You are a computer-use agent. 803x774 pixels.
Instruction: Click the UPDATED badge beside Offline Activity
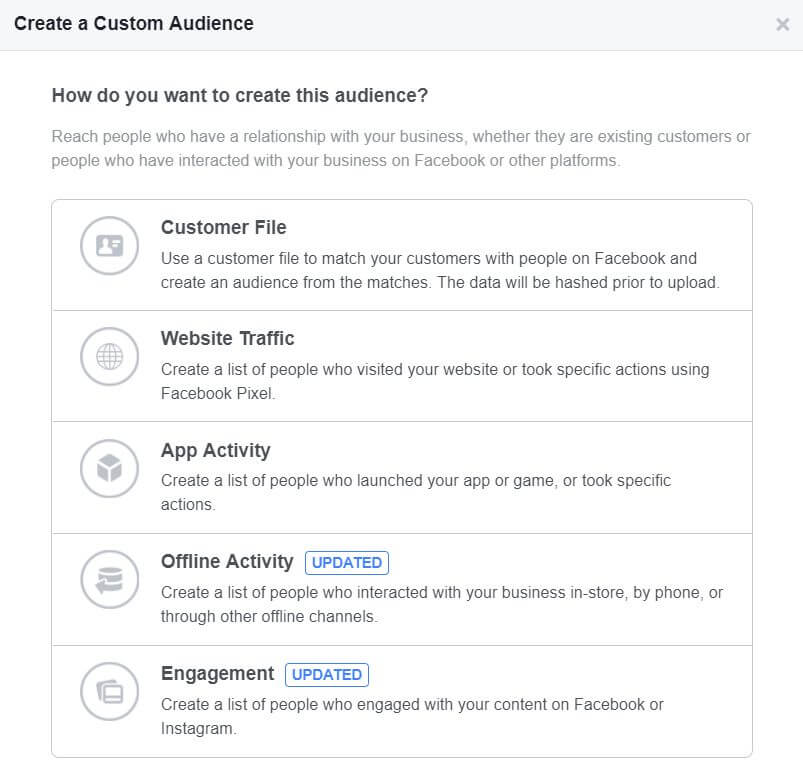click(x=346, y=562)
